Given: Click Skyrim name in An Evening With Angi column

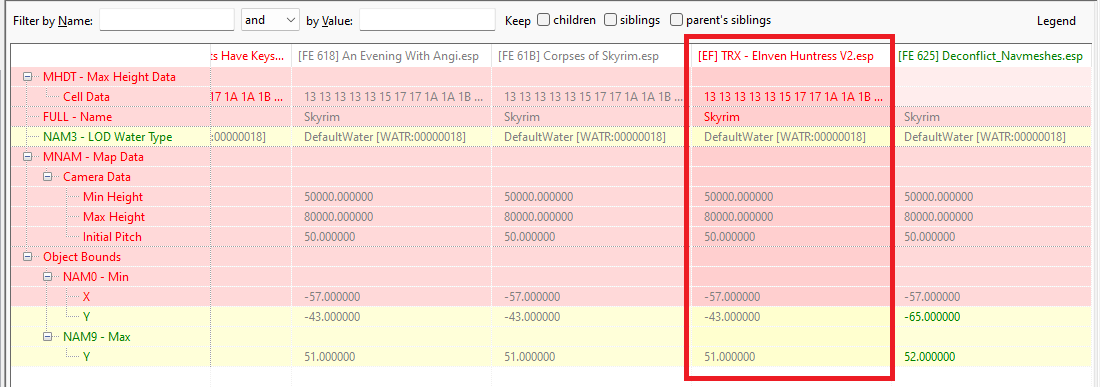Looking at the screenshot, I should [322, 116].
